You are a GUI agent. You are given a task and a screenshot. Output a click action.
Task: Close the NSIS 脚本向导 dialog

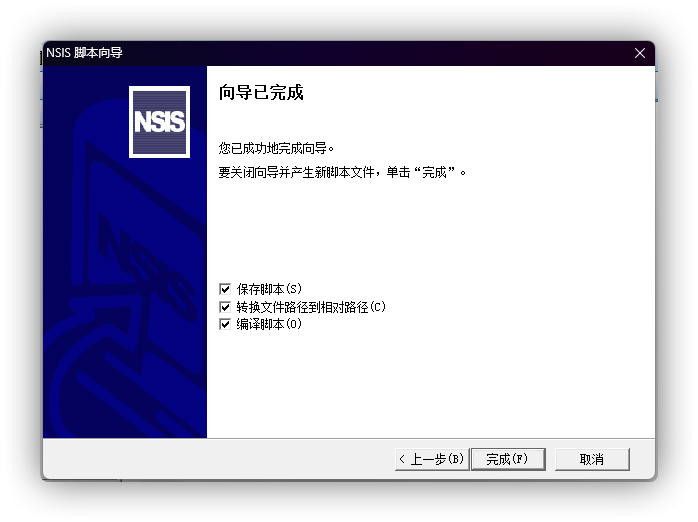[x=640, y=53]
